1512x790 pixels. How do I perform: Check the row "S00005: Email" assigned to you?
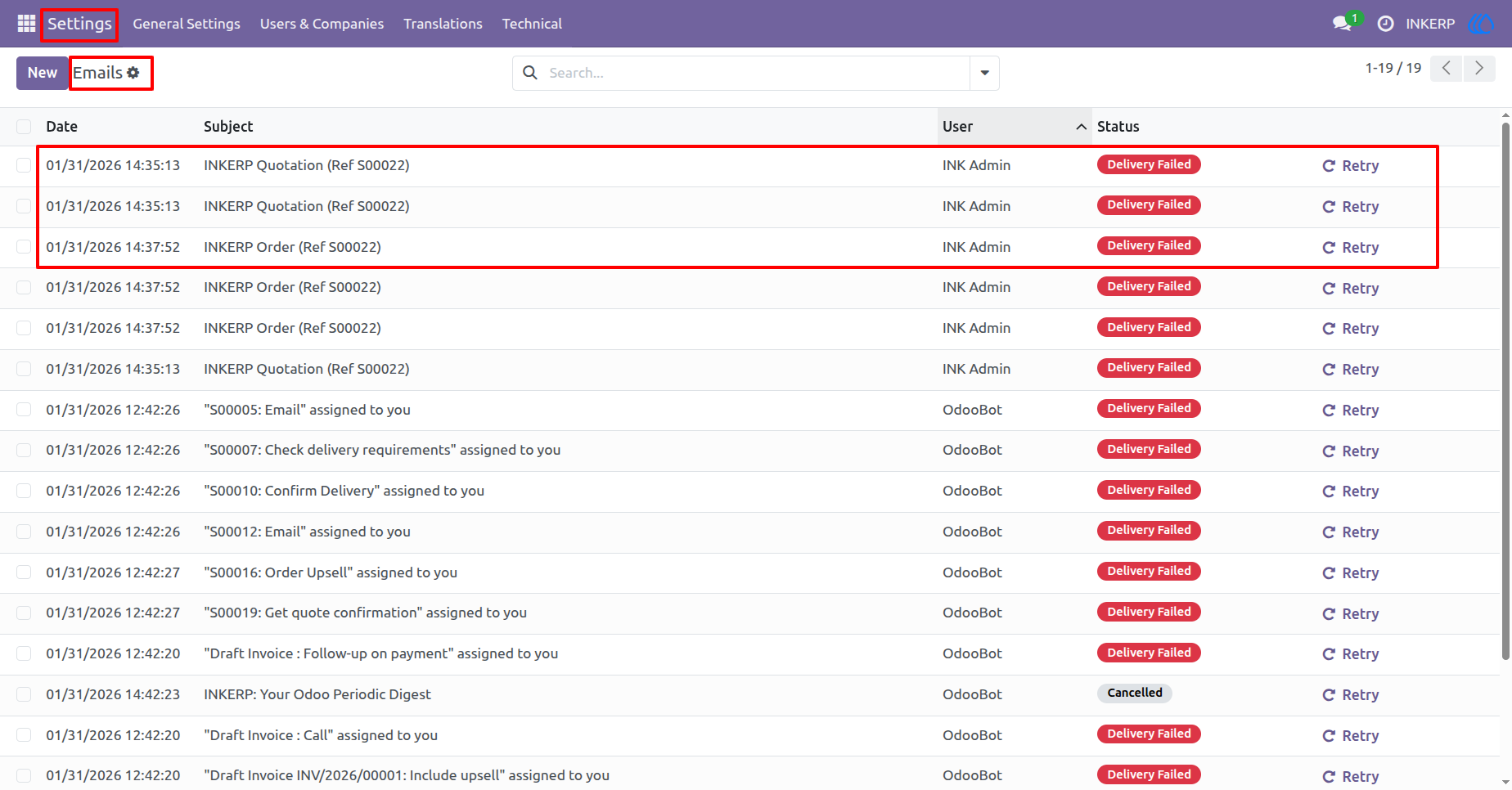click(24, 410)
